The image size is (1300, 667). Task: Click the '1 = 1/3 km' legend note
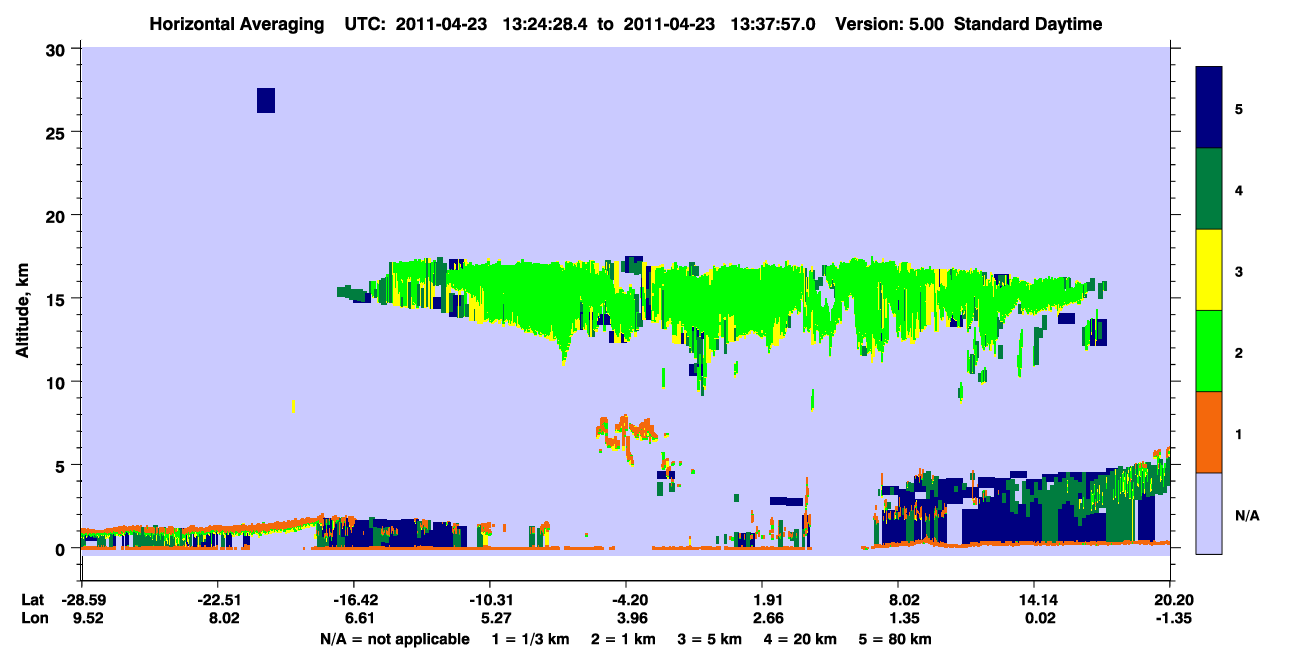[x=530, y=640]
